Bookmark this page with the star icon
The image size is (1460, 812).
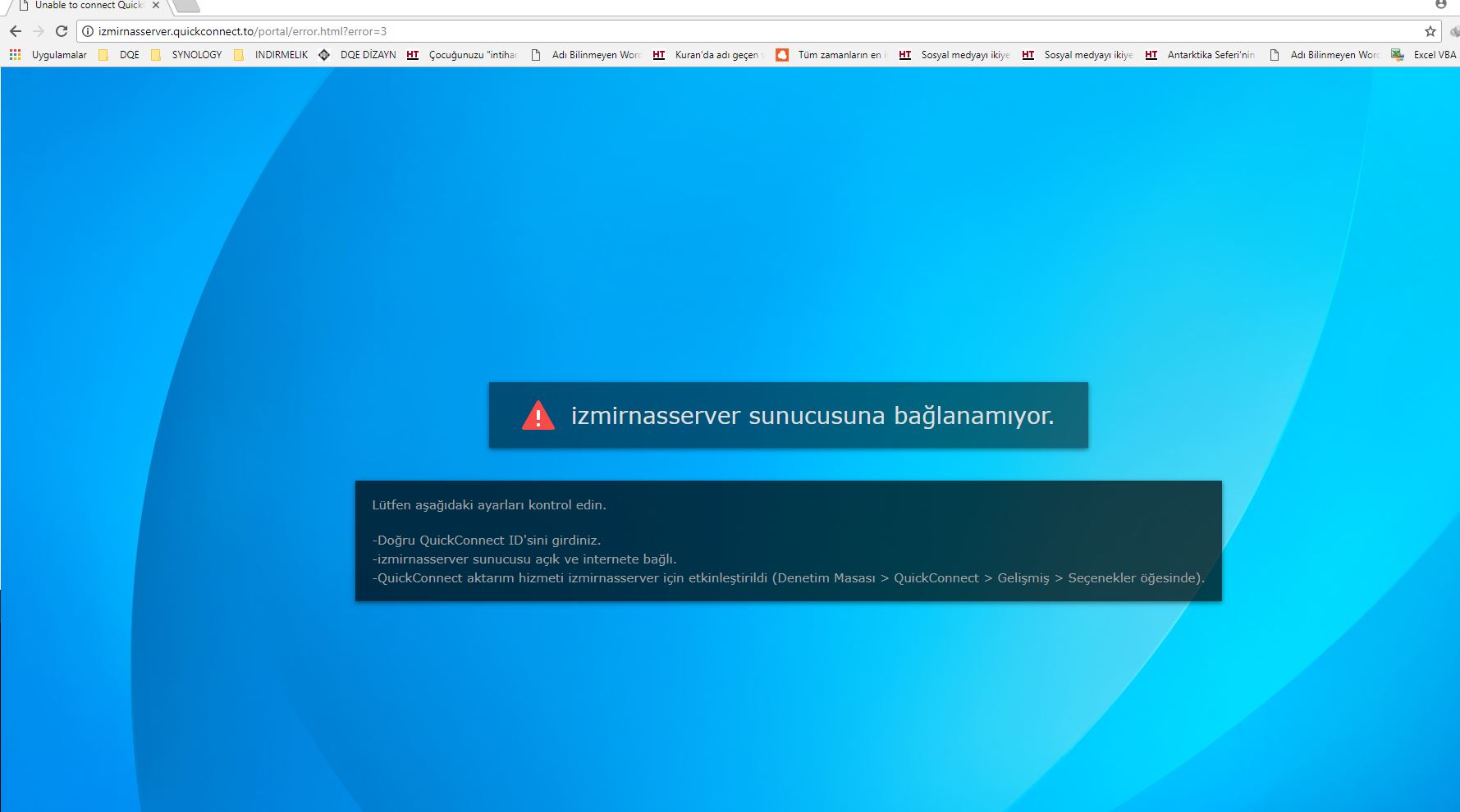point(1430,31)
